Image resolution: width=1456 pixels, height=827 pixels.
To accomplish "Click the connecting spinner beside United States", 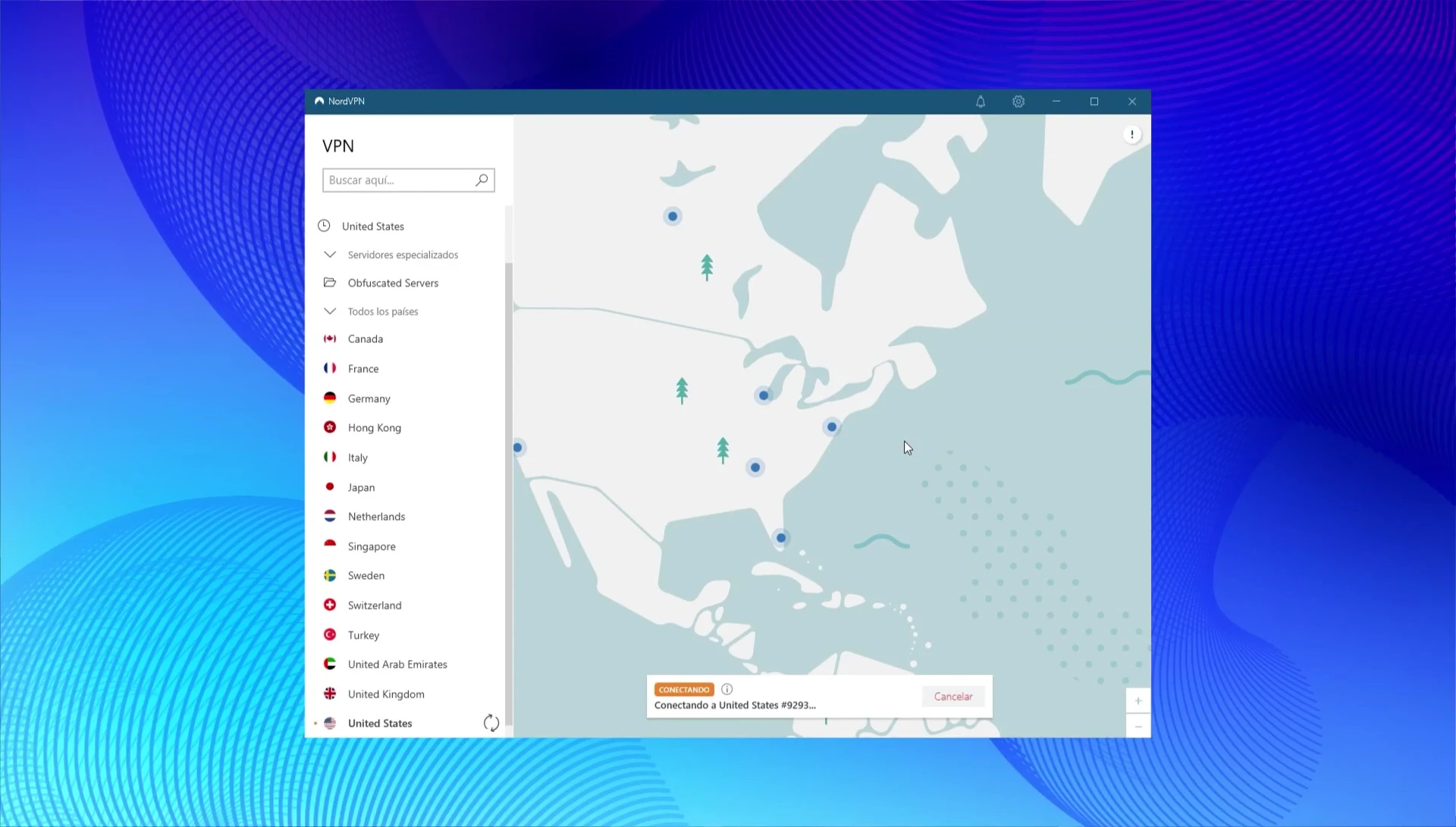I will pos(491,723).
